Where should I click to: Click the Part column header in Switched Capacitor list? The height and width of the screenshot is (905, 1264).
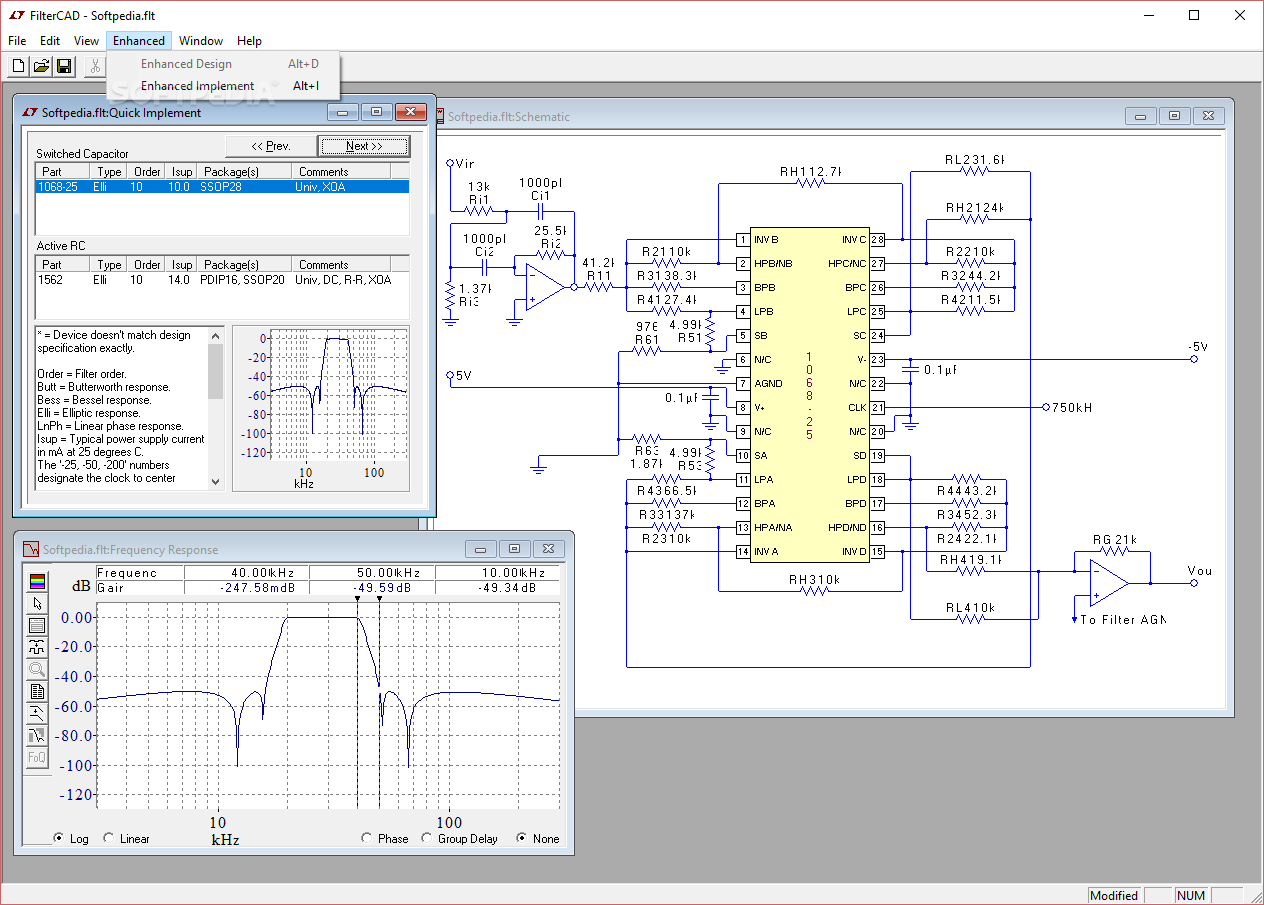click(x=62, y=172)
